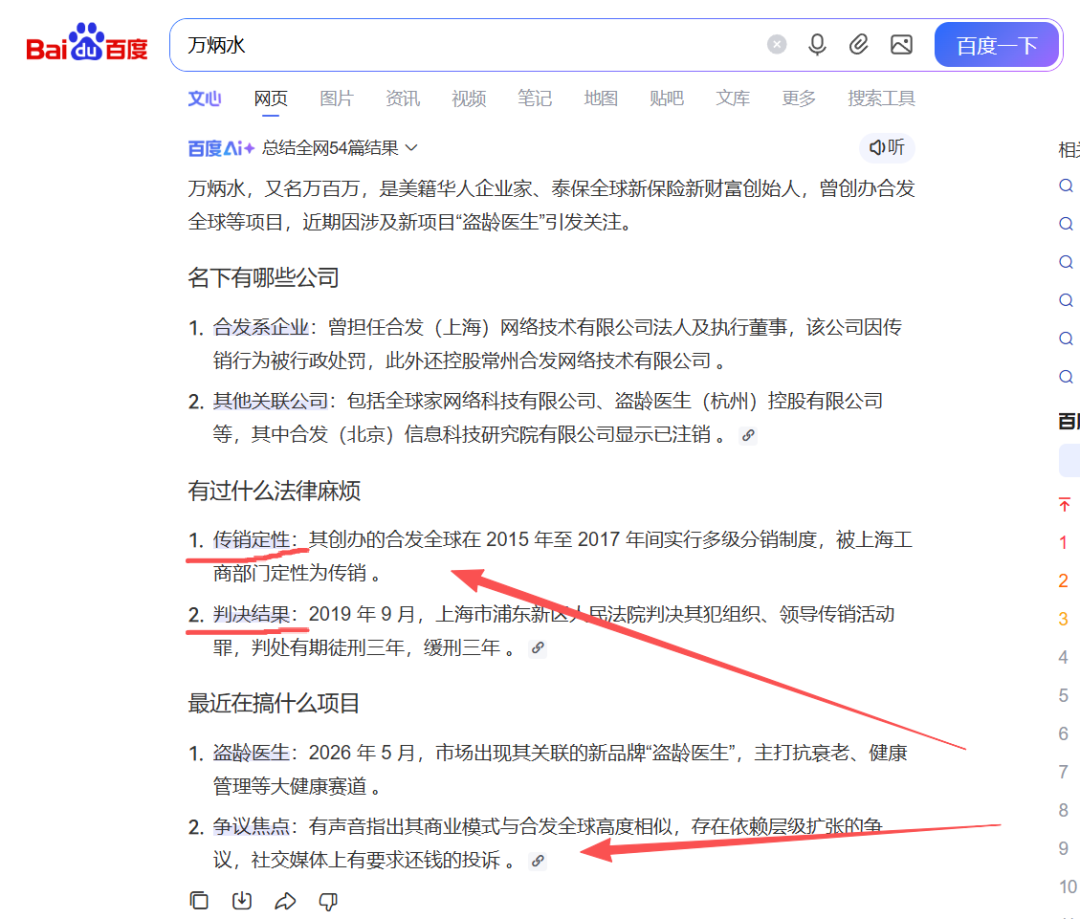The image size is (1080, 919).
Task: Click the Baidu logo
Action: click(87, 43)
